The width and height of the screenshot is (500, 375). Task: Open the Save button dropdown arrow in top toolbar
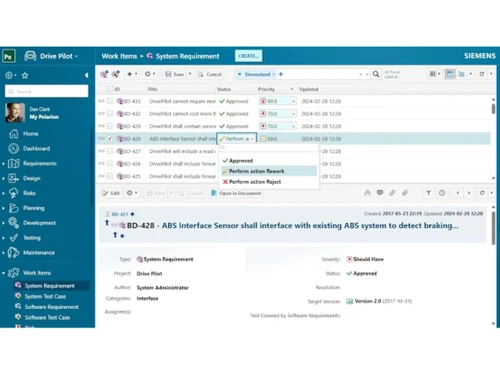190,74
